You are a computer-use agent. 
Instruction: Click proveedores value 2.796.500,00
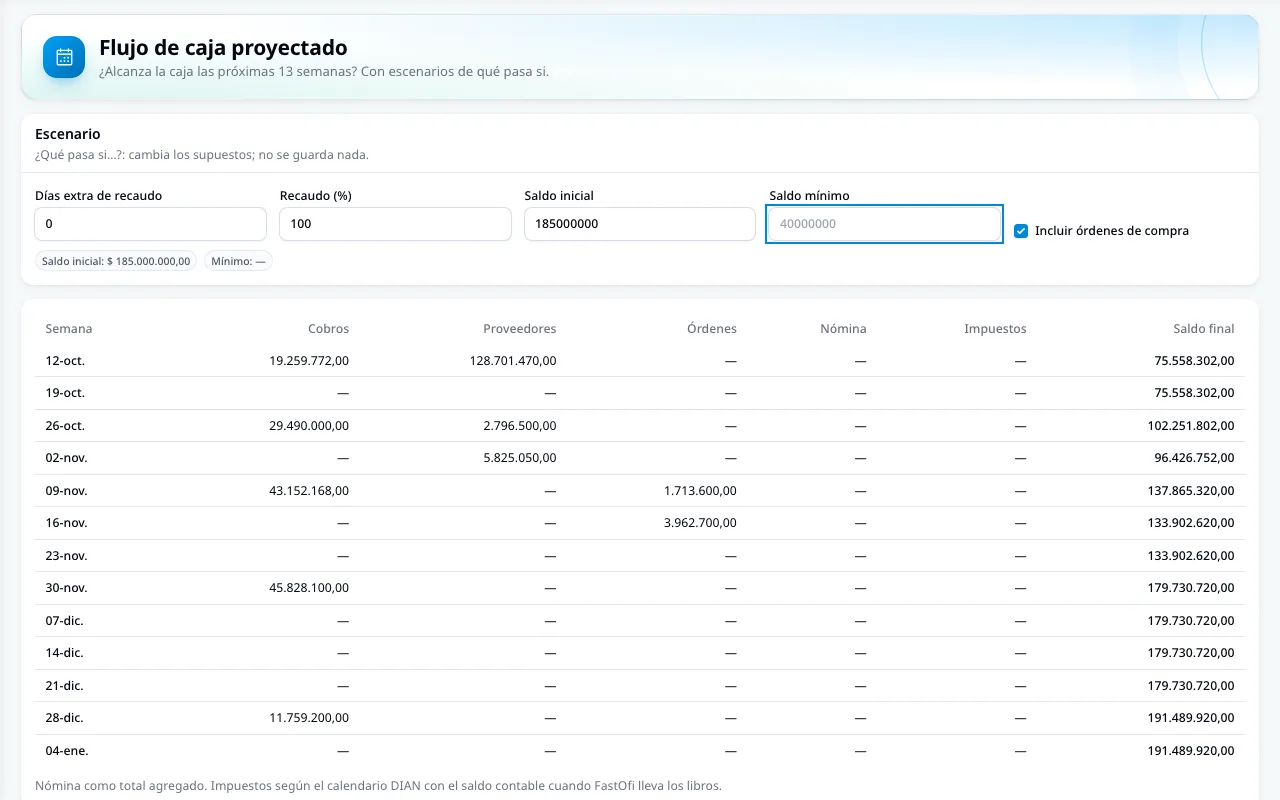click(x=520, y=426)
